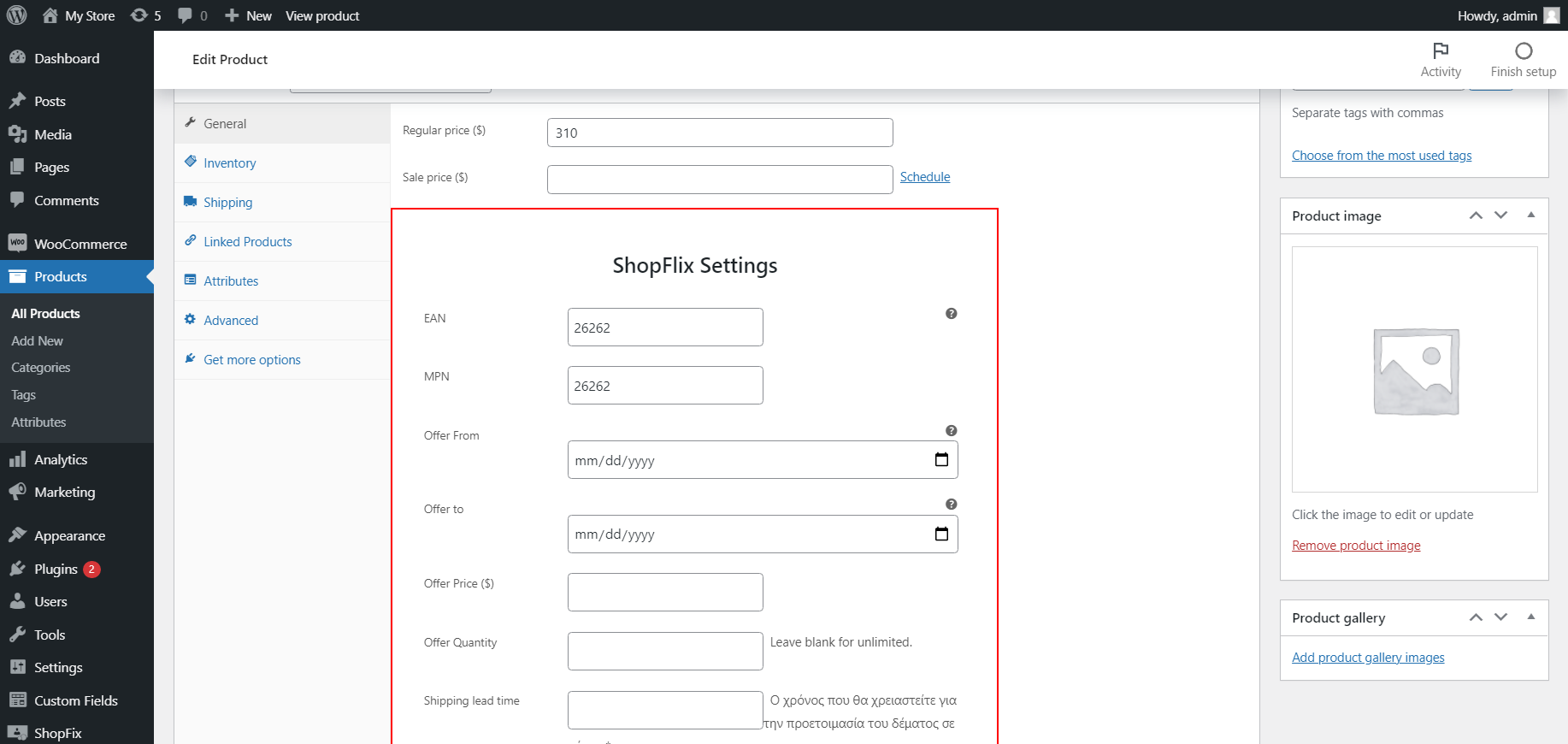This screenshot has width=1568, height=744.
Task: Select the General product data tab
Action: pyautogui.click(x=282, y=124)
